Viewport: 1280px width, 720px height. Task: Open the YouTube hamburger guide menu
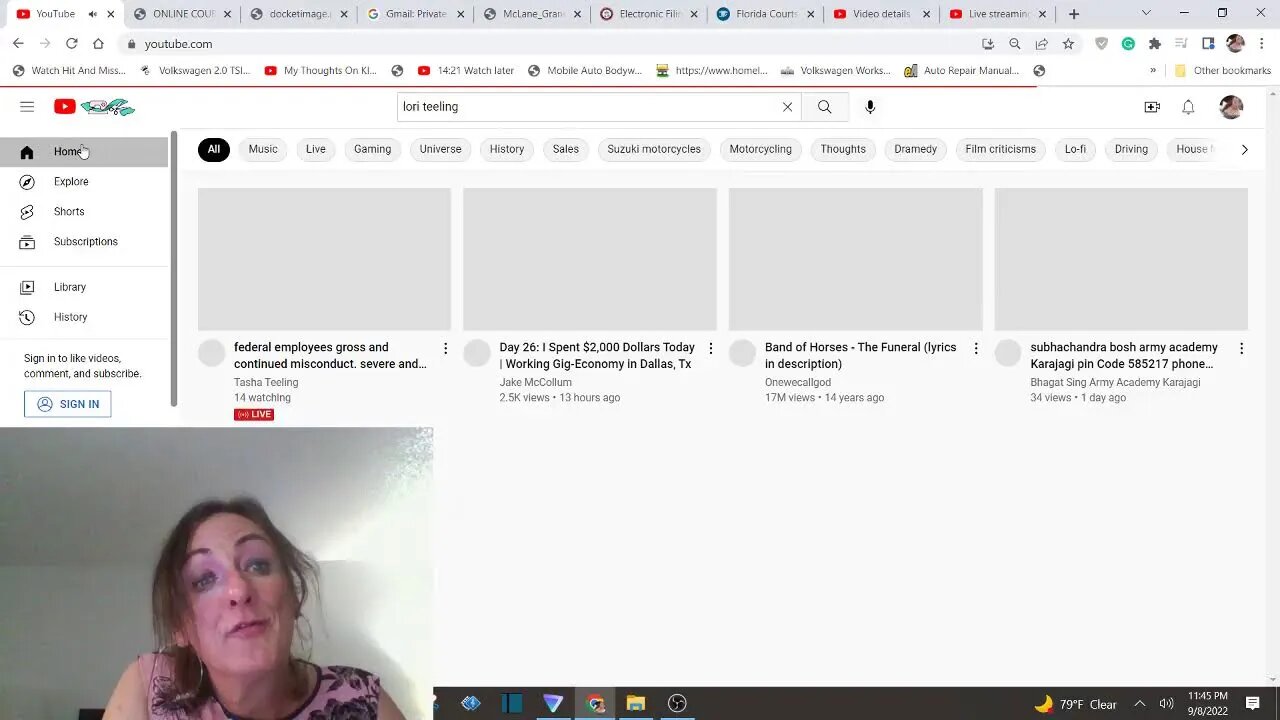27,107
